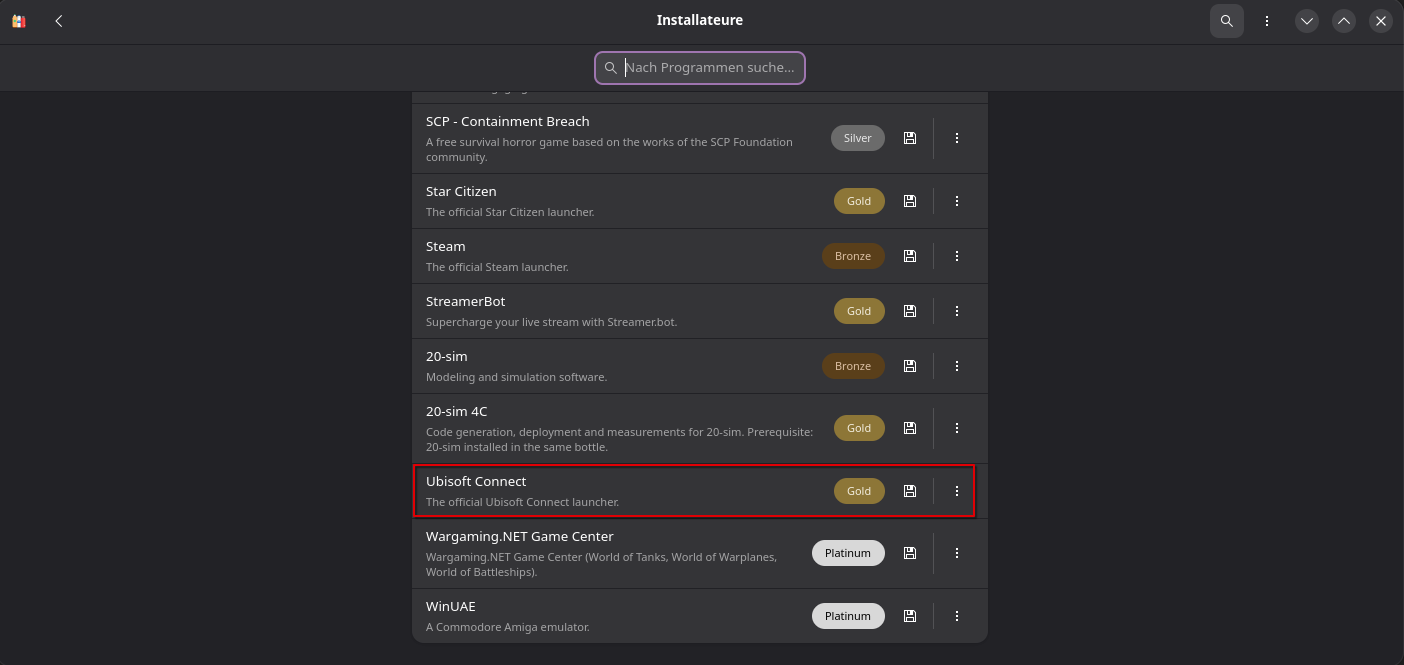Viewport: 1404px width, 665px height.
Task: Install StreamerBot with its disk icon
Action: point(910,311)
